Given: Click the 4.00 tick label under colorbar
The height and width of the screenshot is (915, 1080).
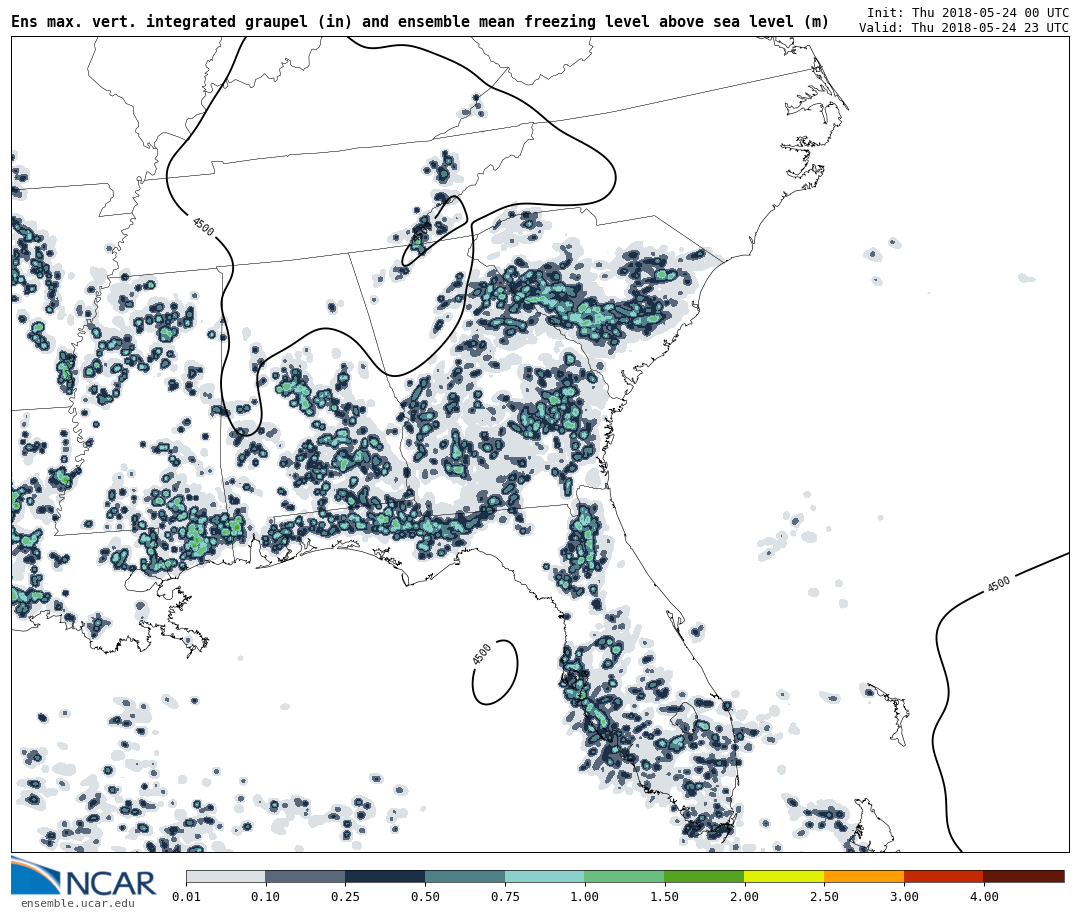Looking at the screenshot, I should (983, 897).
